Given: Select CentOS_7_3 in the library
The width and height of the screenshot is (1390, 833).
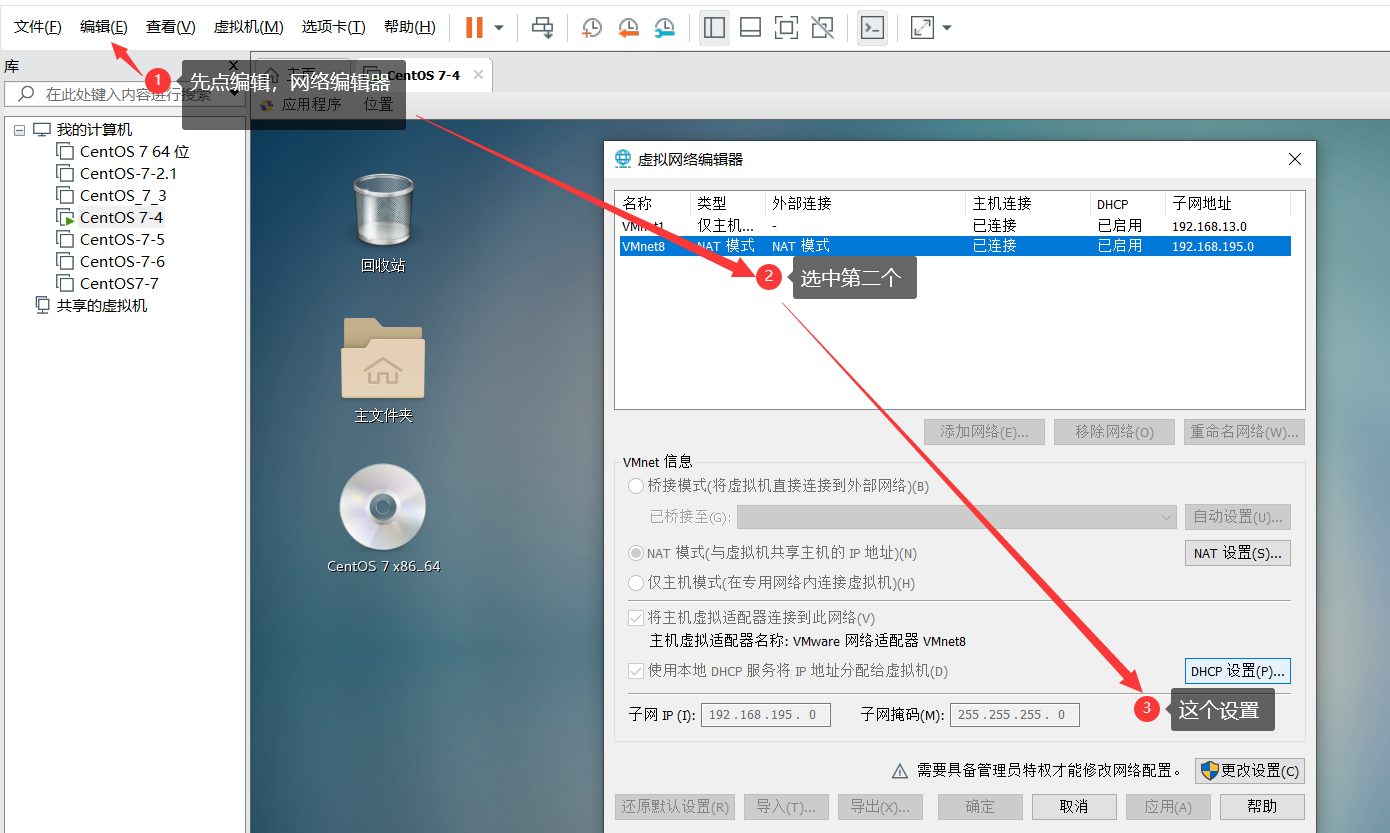Looking at the screenshot, I should pos(123,196).
